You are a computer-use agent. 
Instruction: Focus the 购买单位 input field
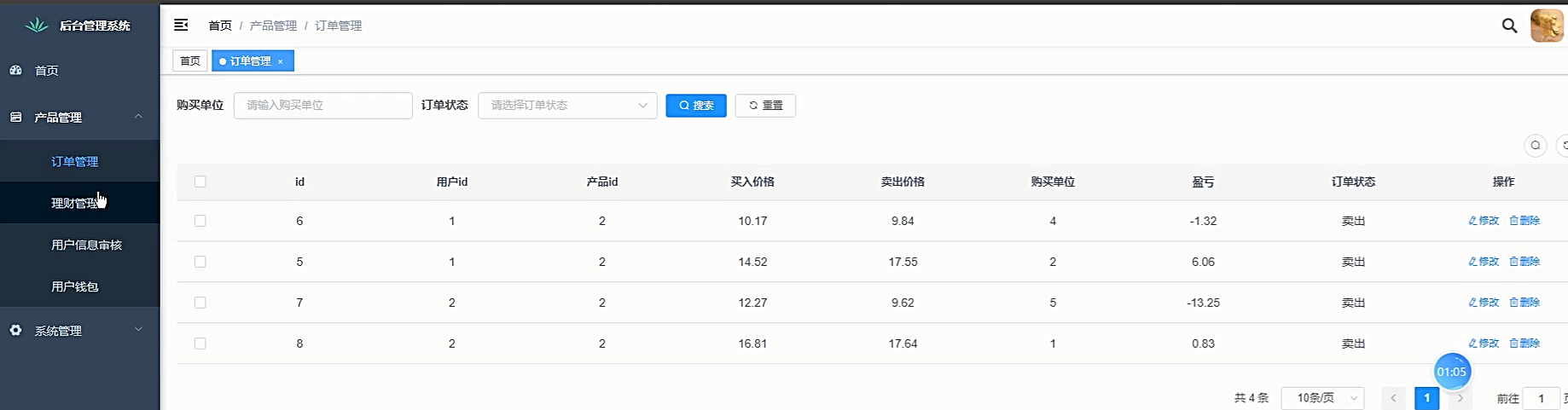(x=322, y=106)
